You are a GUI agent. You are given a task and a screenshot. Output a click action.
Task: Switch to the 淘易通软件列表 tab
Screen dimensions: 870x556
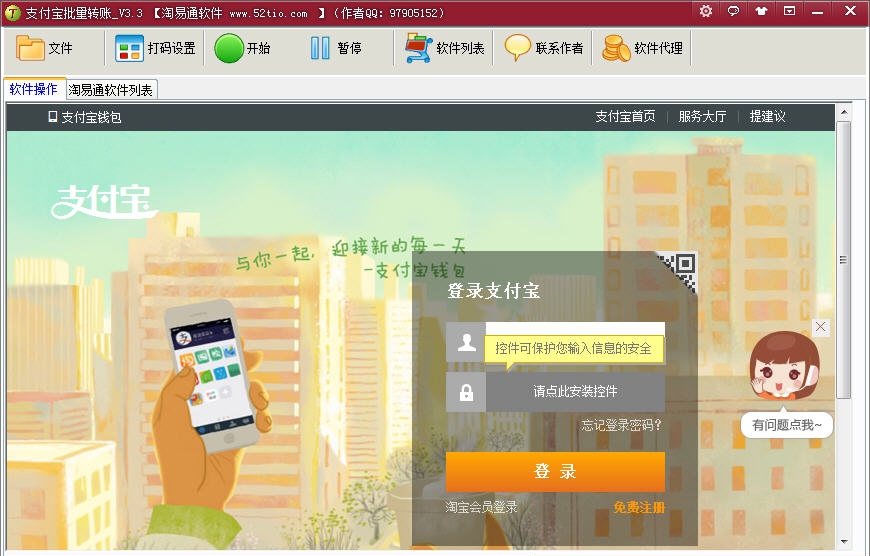(x=110, y=90)
